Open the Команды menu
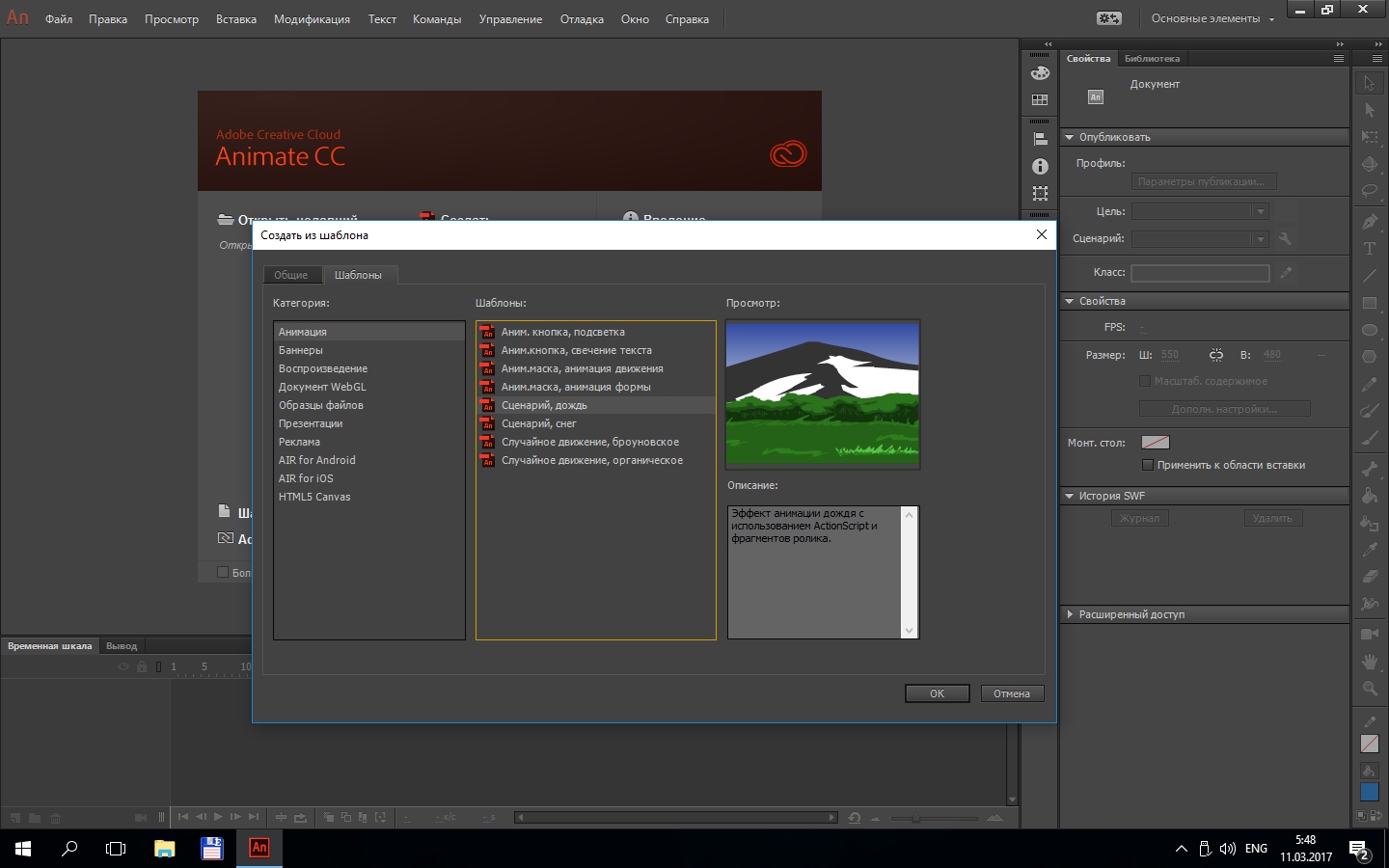Screen dimensions: 1389x868 [437, 19]
